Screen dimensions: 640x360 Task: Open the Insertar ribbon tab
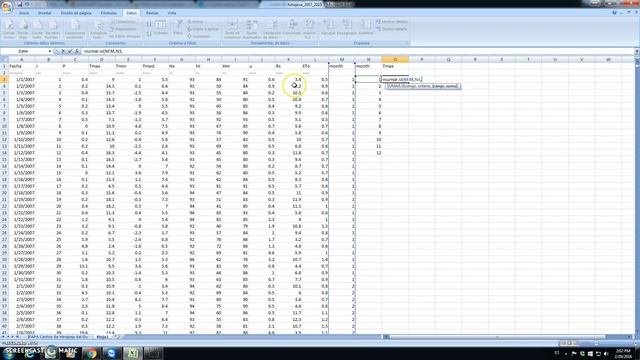coord(44,13)
